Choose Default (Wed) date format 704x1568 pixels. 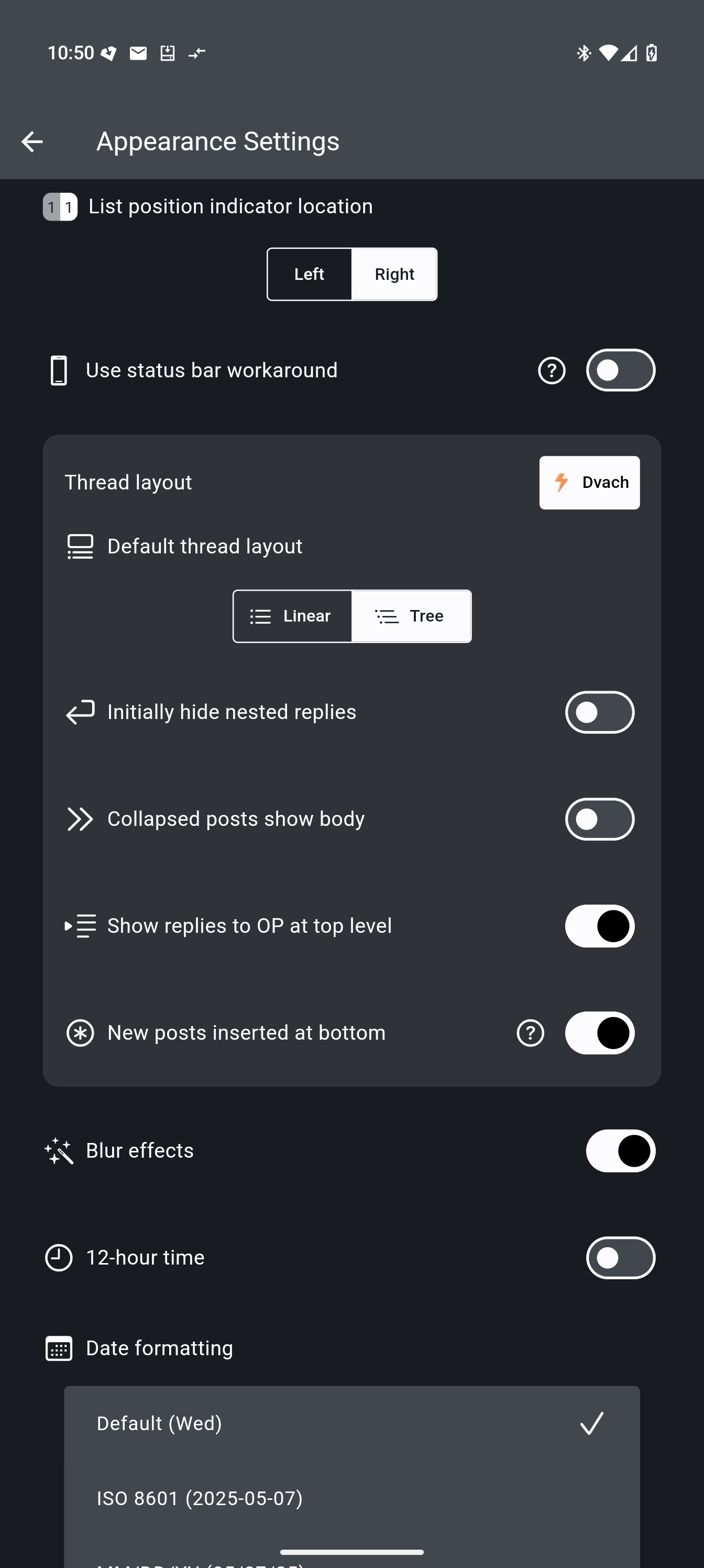351,1423
